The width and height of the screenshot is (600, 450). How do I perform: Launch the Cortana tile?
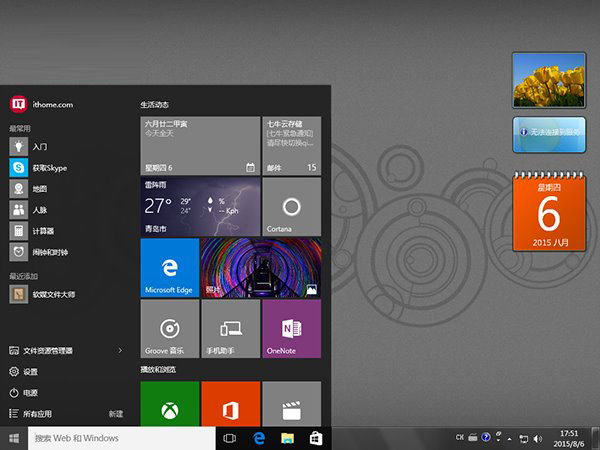tap(291, 207)
